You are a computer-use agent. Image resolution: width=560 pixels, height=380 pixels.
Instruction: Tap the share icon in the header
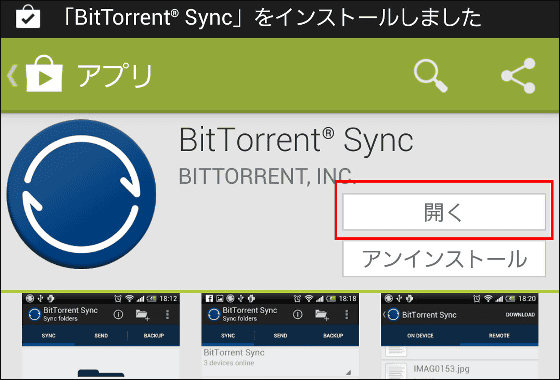tap(518, 76)
